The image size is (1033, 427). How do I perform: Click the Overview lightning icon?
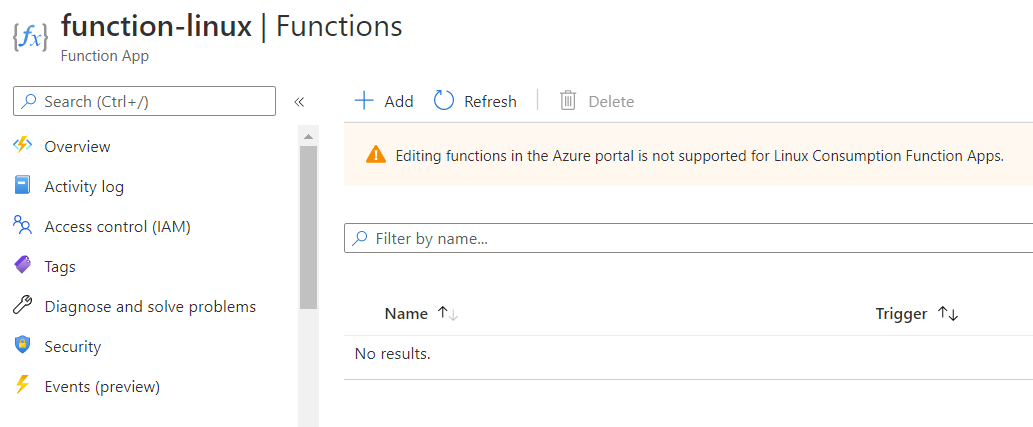22,146
